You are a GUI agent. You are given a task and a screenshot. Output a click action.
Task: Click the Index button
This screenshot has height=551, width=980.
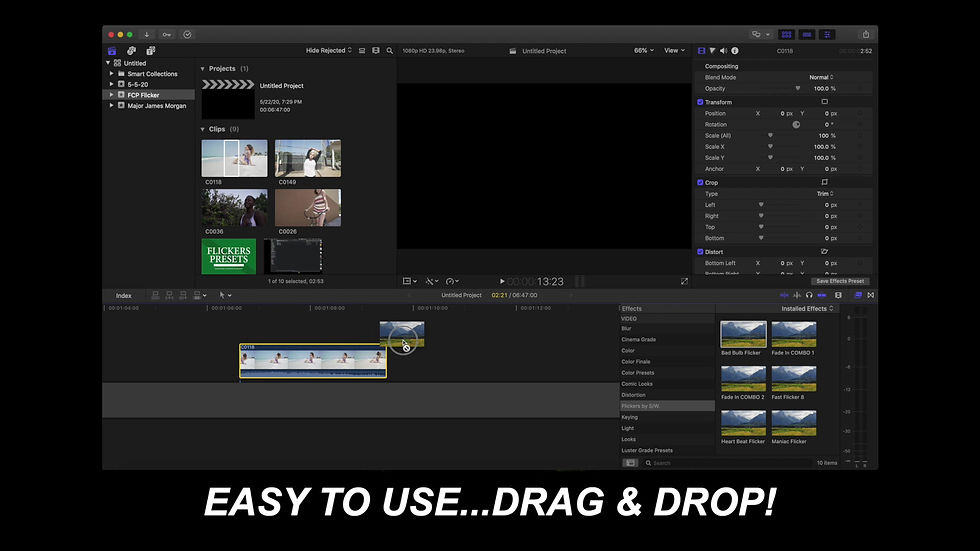click(x=124, y=295)
